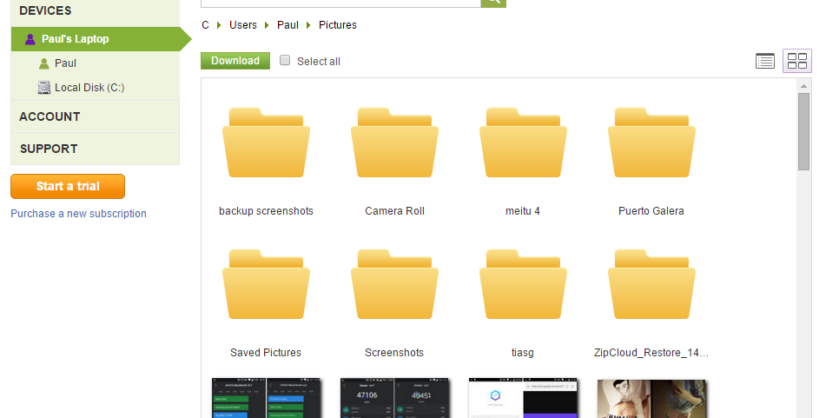The height and width of the screenshot is (418, 826).
Task: Open the ZipCloud_Restore folder
Action: [652, 285]
